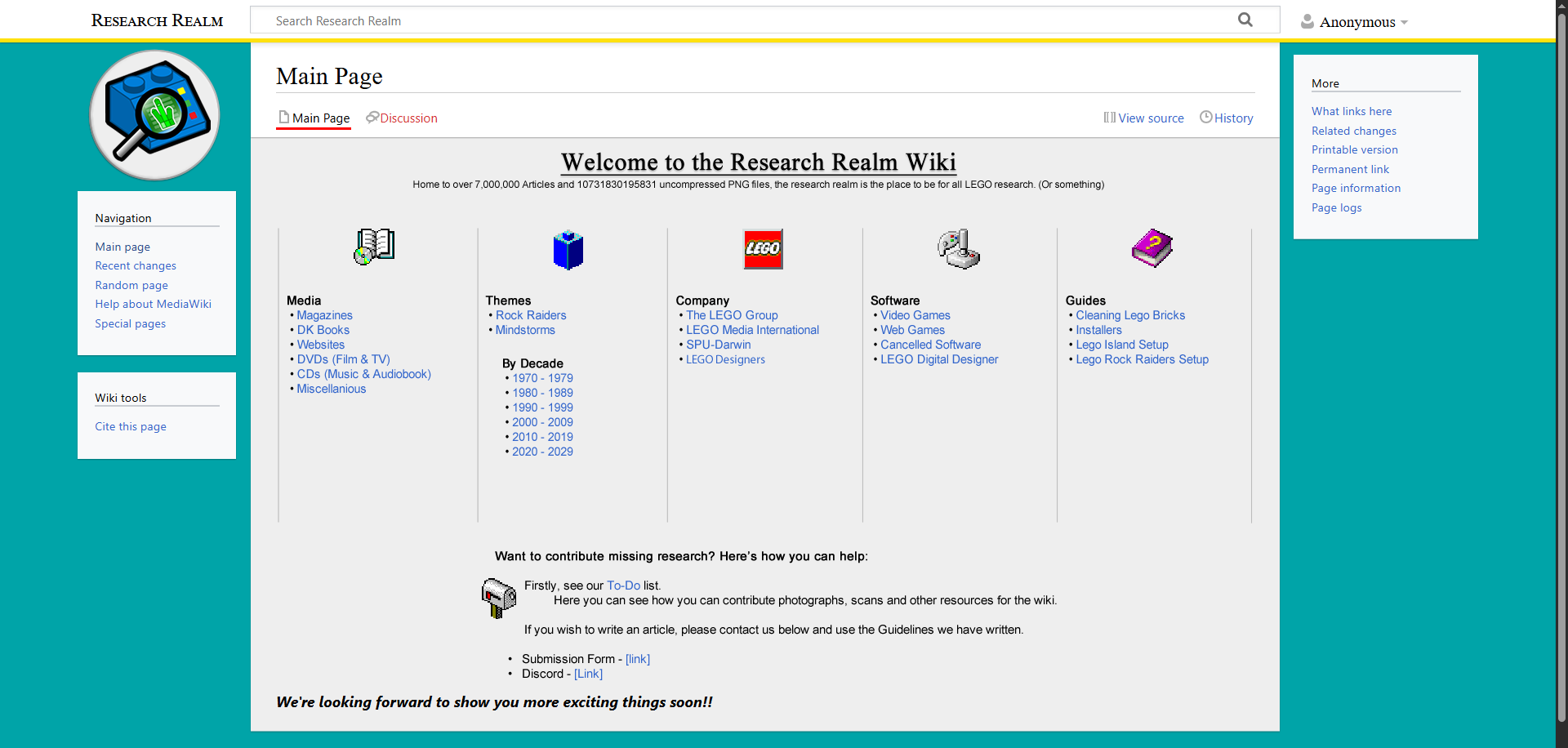Click the joystick Software icon
The height and width of the screenshot is (748, 1568).
959,249
